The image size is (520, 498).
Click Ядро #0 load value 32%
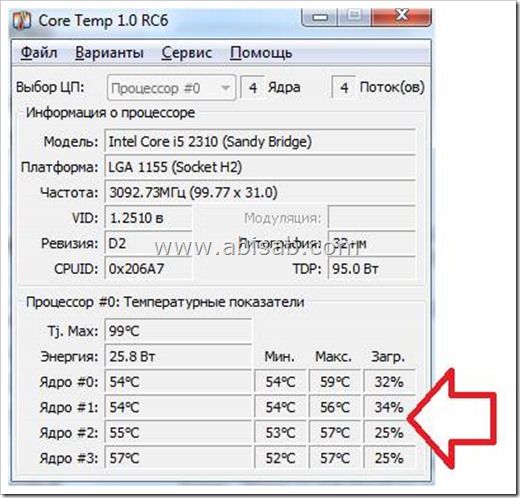coord(389,382)
